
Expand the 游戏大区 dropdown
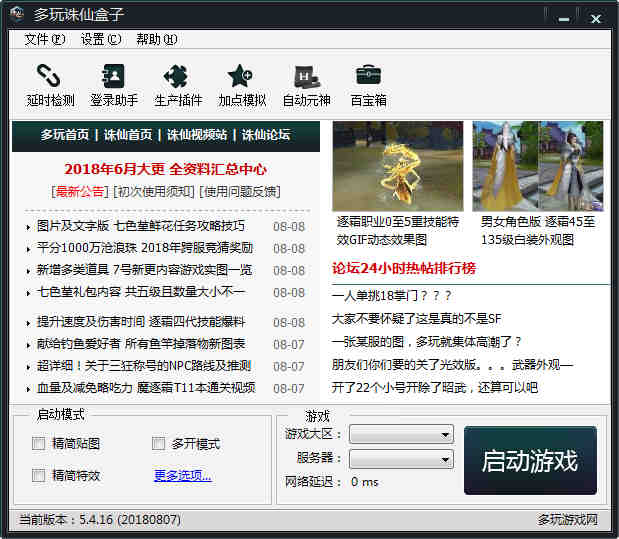(x=401, y=435)
